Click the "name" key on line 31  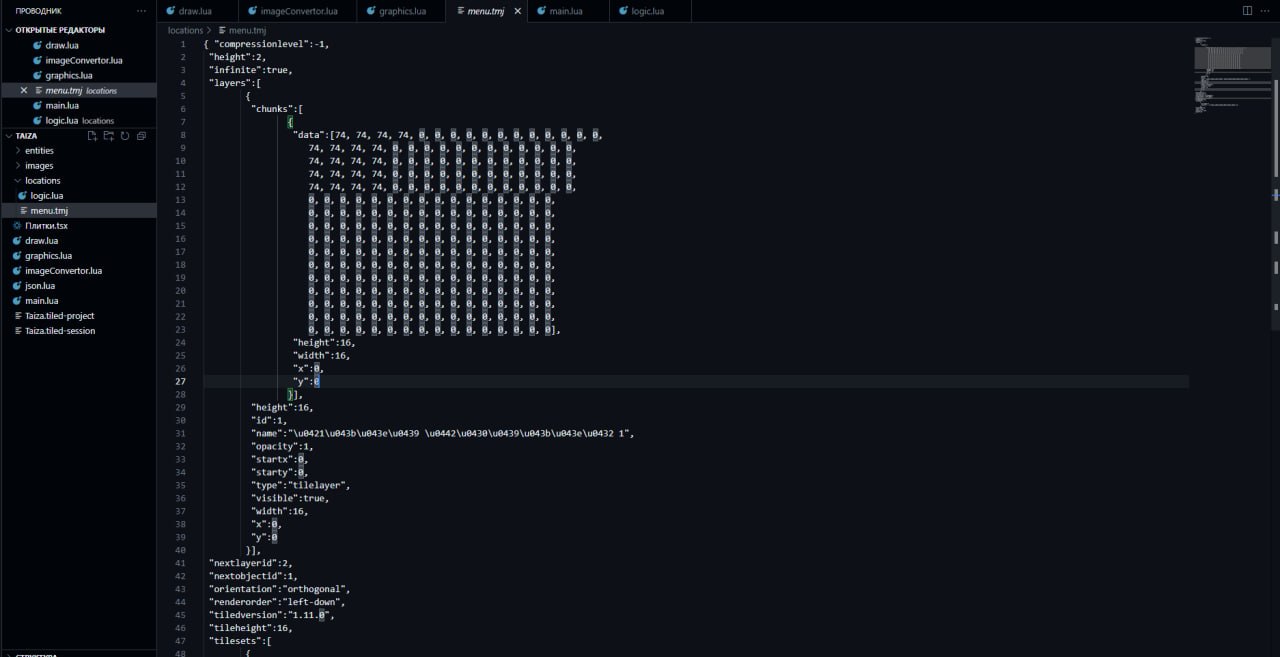coord(266,434)
